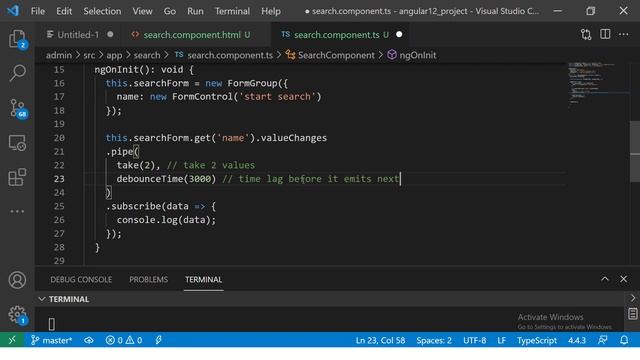Image resolution: width=640 pixels, height=360 pixels.
Task: Click the VS Code logo icon
Action: (13, 11)
